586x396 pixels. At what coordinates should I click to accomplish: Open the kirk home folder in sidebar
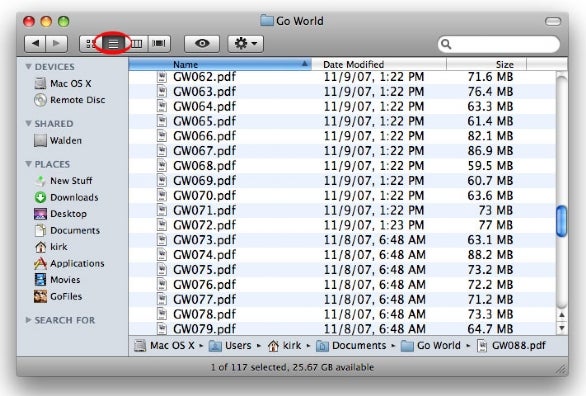pos(51,247)
